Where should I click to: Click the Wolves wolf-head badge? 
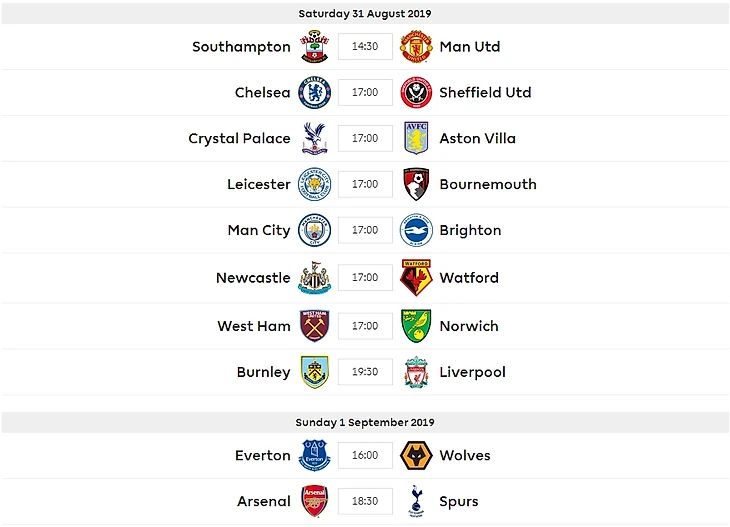click(x=416, y=456)
